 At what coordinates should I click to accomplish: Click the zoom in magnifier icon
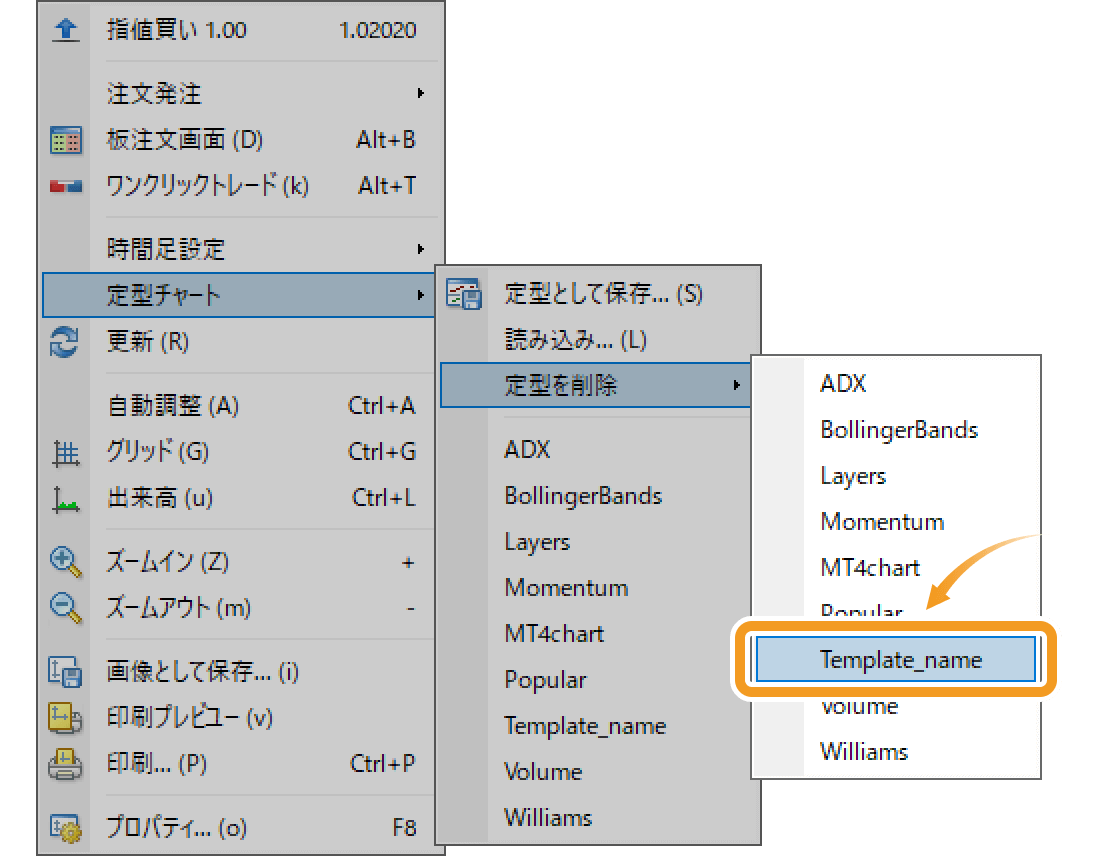point(66,563)
